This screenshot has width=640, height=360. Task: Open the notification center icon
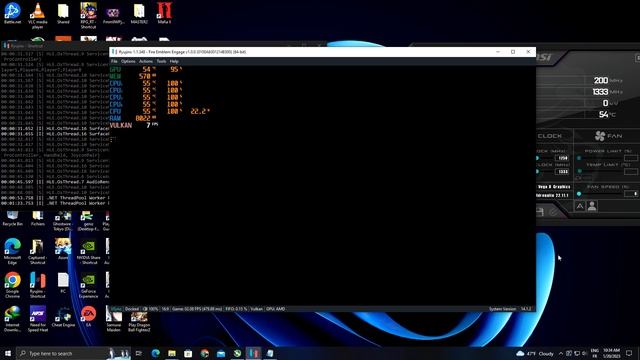click(629, 353)
